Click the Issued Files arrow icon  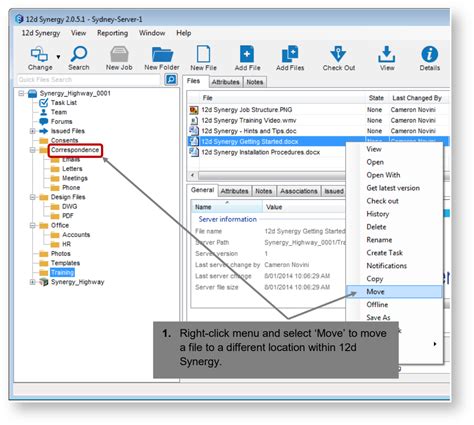[44, 131]
